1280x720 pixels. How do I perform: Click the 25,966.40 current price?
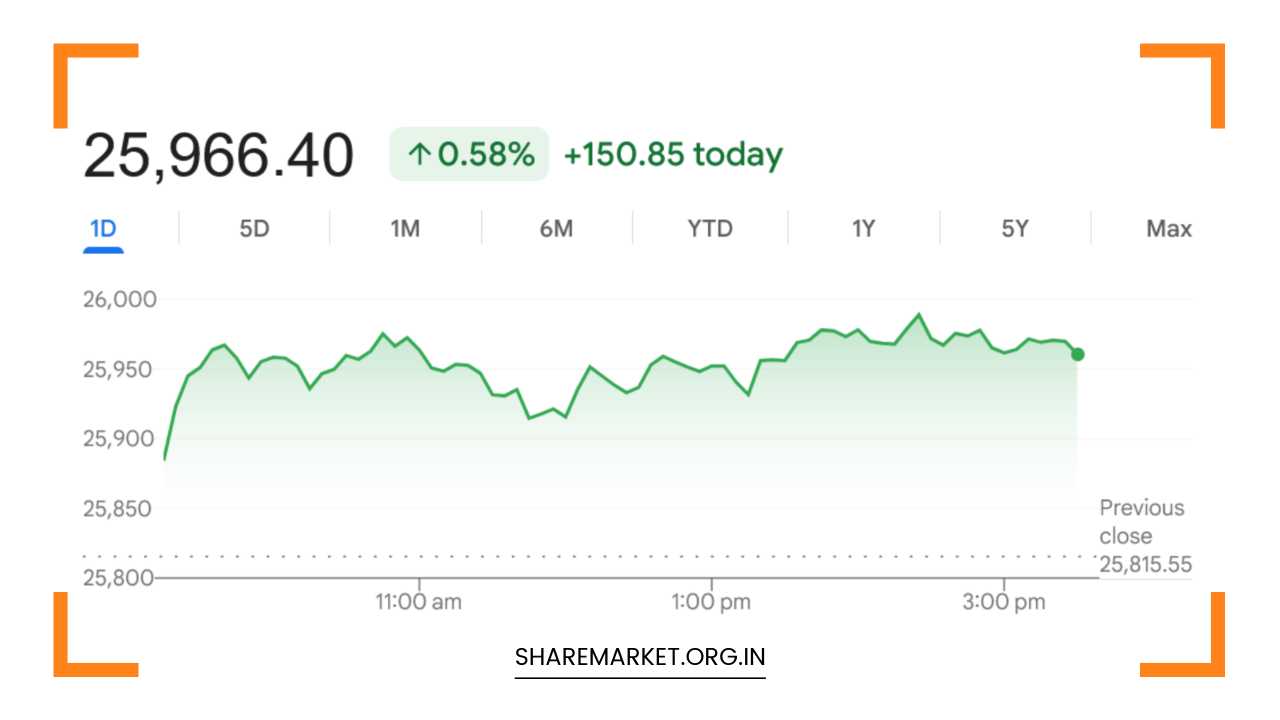point(218,157)
